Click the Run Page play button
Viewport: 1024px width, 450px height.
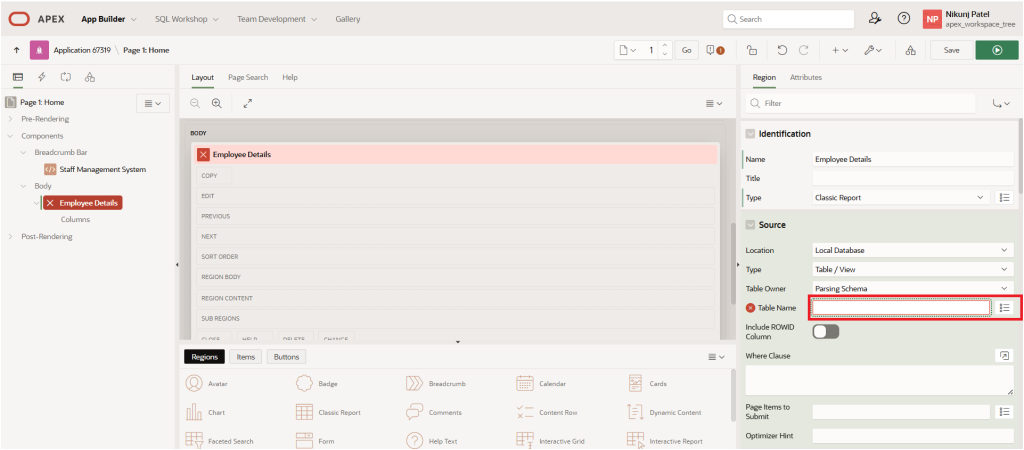(996, 50)
